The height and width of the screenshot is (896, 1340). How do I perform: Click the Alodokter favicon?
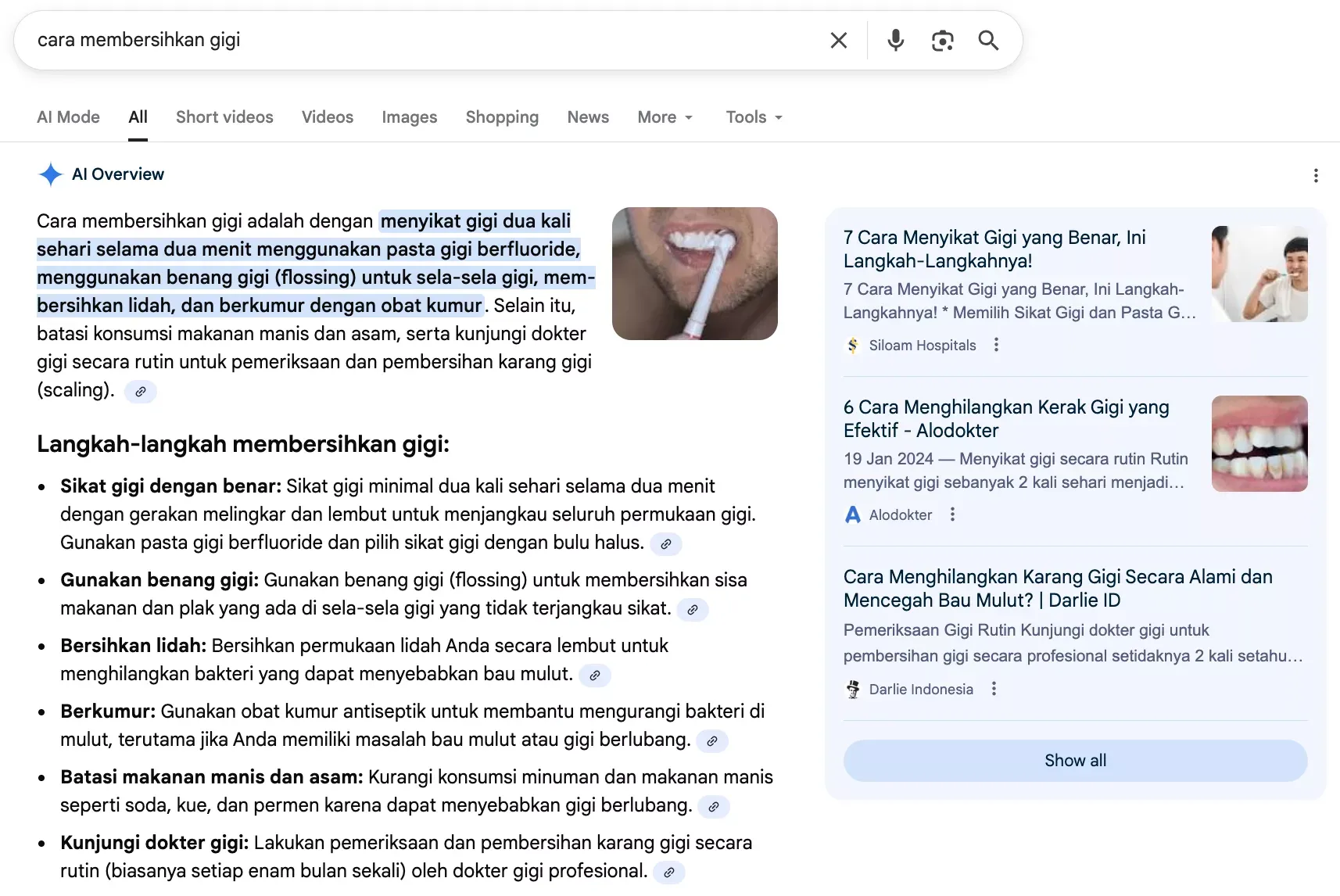tap(853, 514)
